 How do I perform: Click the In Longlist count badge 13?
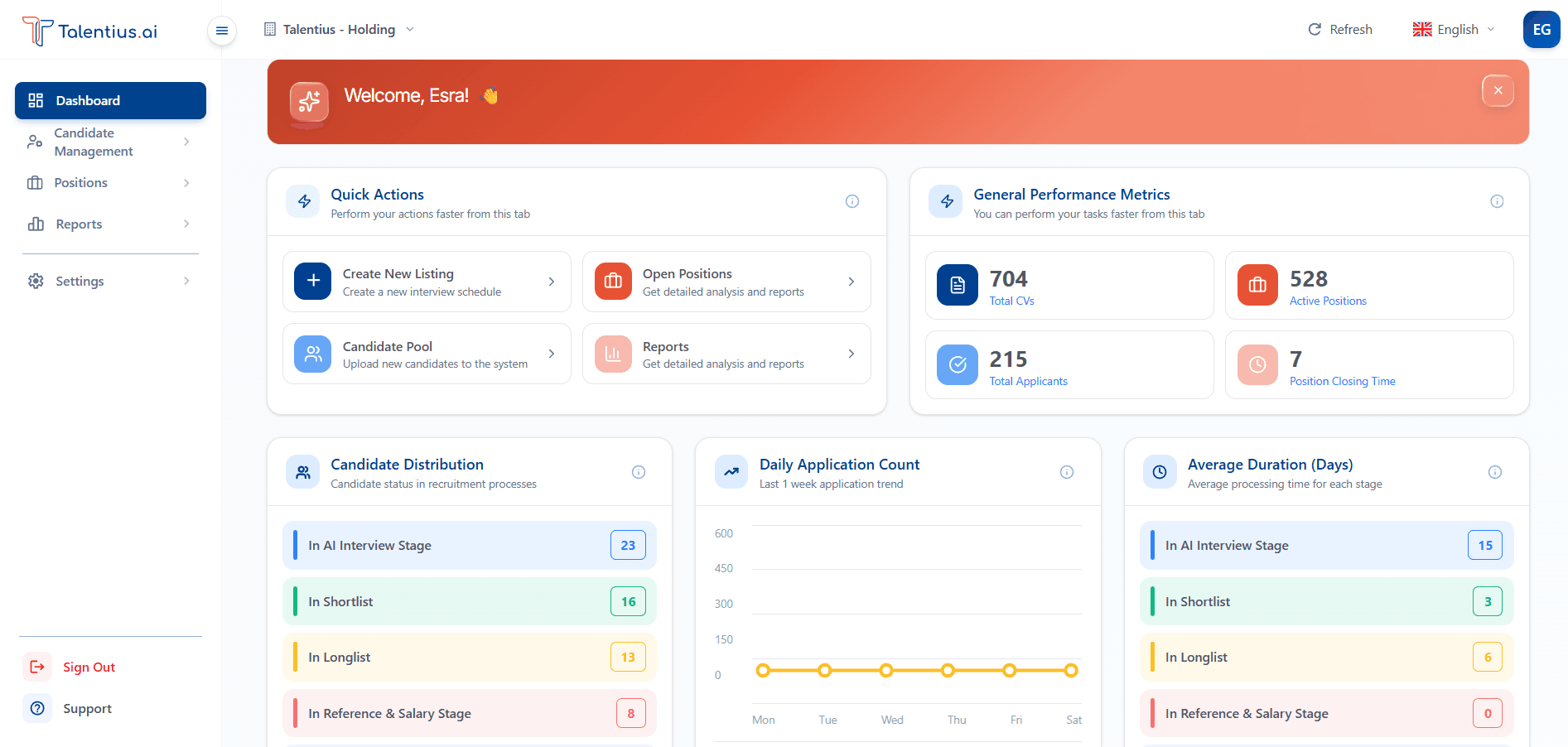pos(628,657)
